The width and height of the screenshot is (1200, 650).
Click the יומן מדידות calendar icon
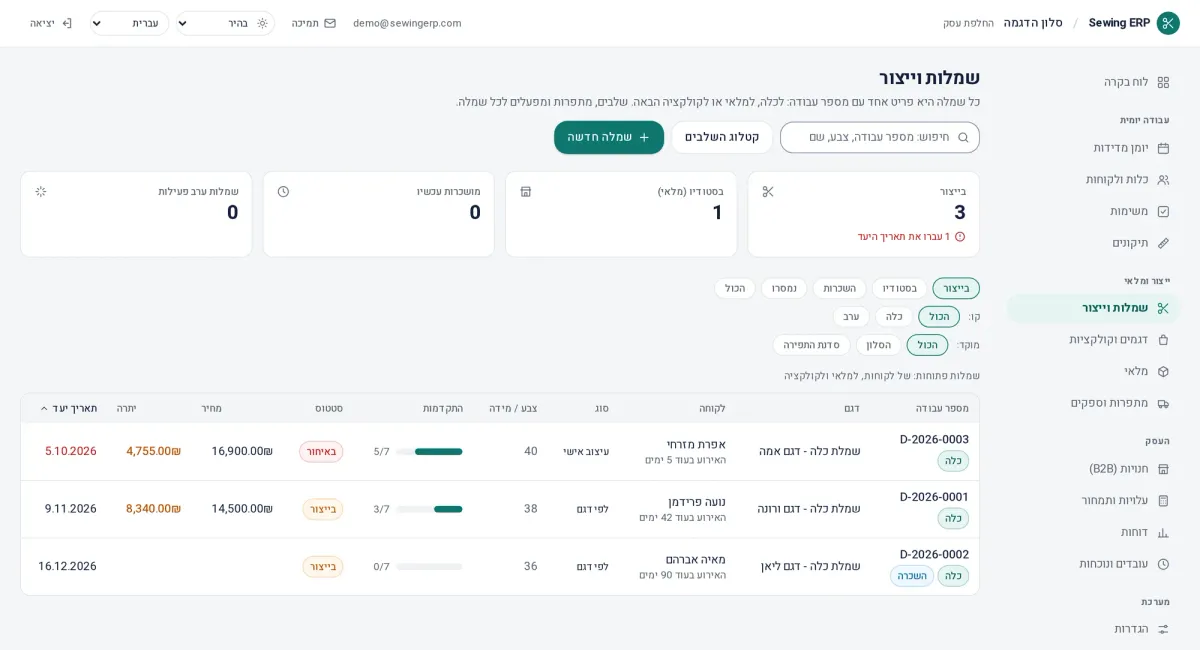(x=1163, y=148)
